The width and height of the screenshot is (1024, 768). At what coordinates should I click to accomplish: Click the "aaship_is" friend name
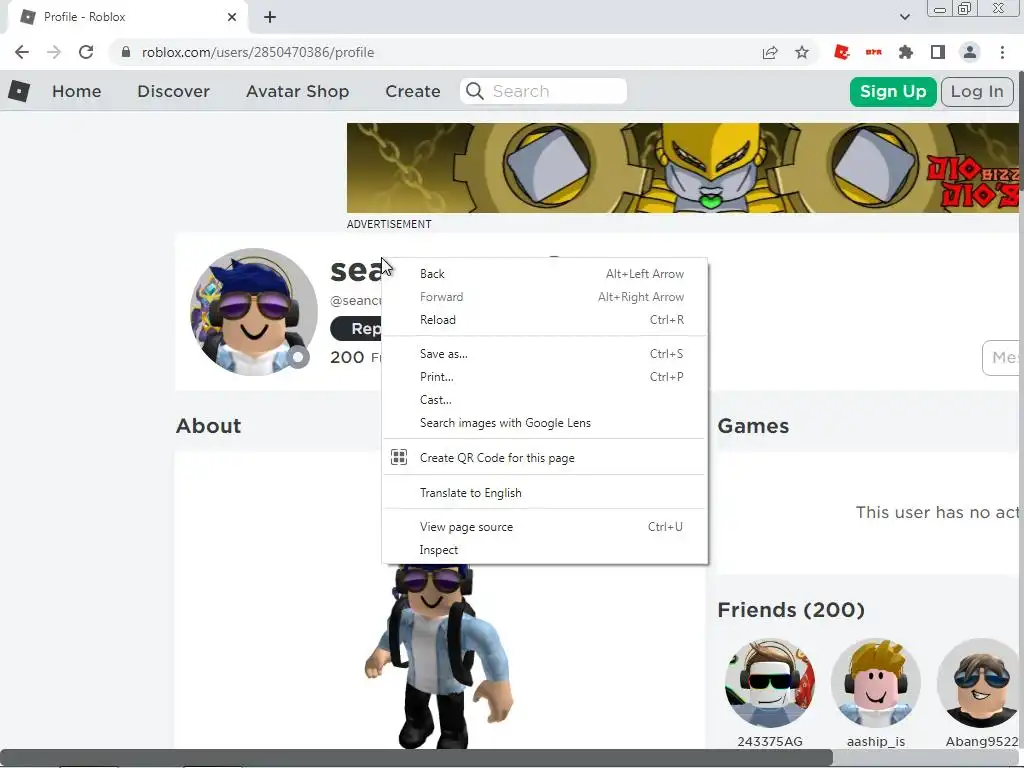click(x=876, y=741)
